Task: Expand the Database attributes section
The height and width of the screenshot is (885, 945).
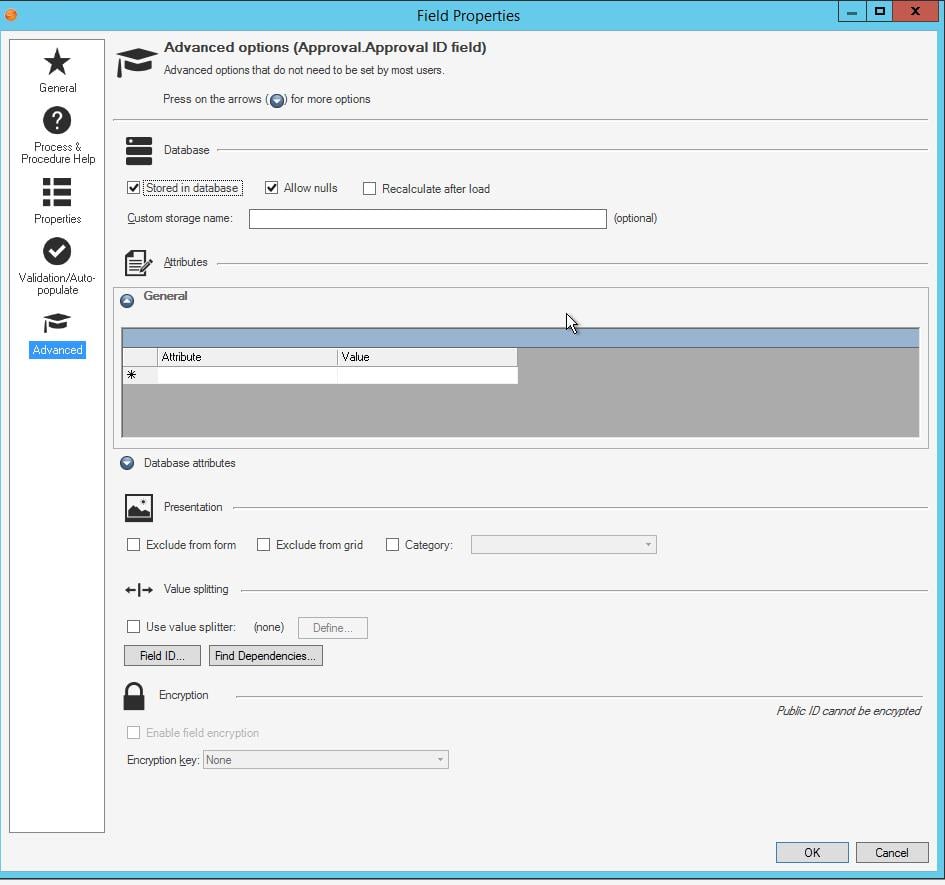Action: click(x=127, y=463)
